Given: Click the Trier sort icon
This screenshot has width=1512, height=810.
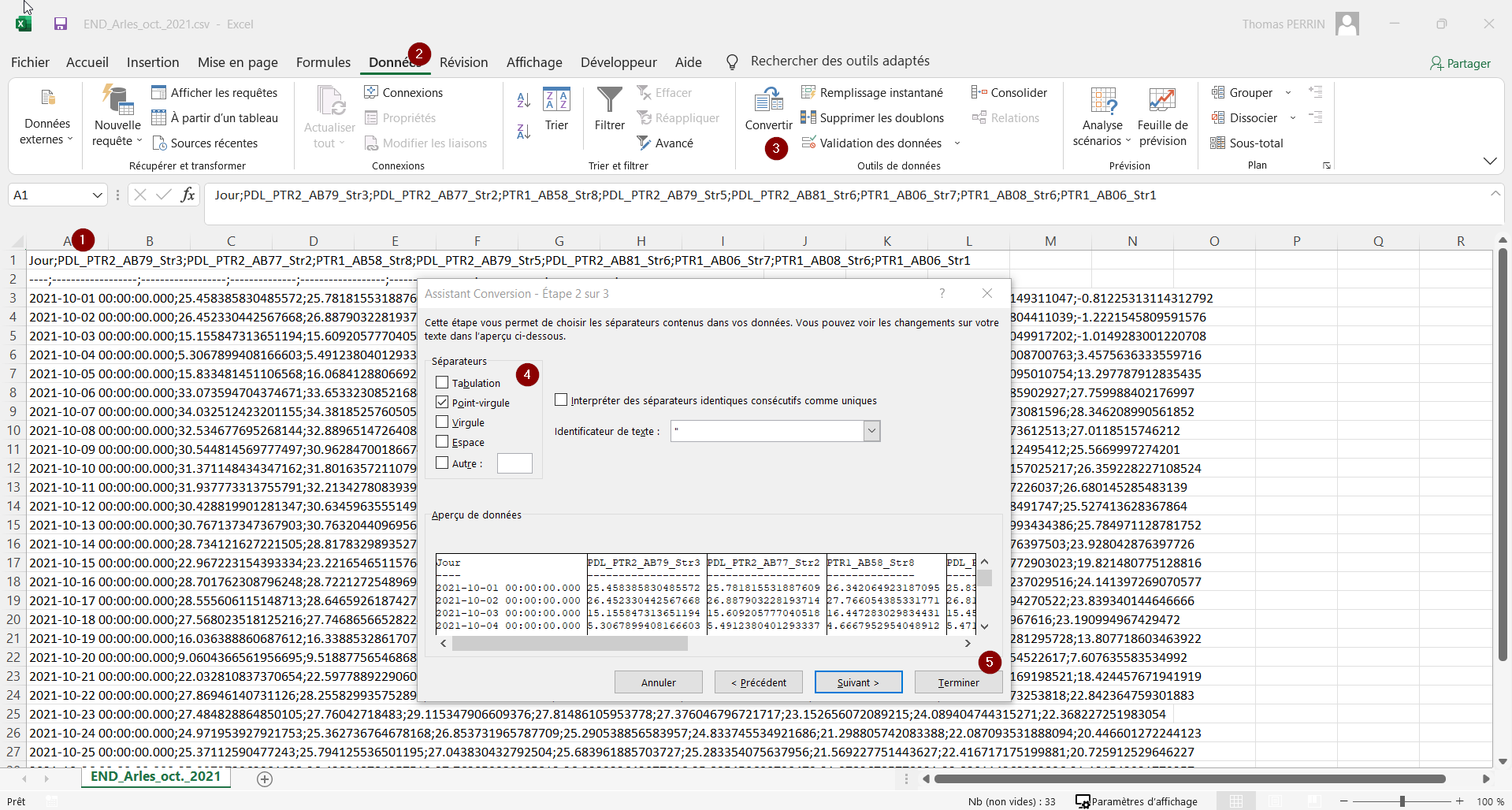Looking at the screenshot, I should (x=556, y=101).
